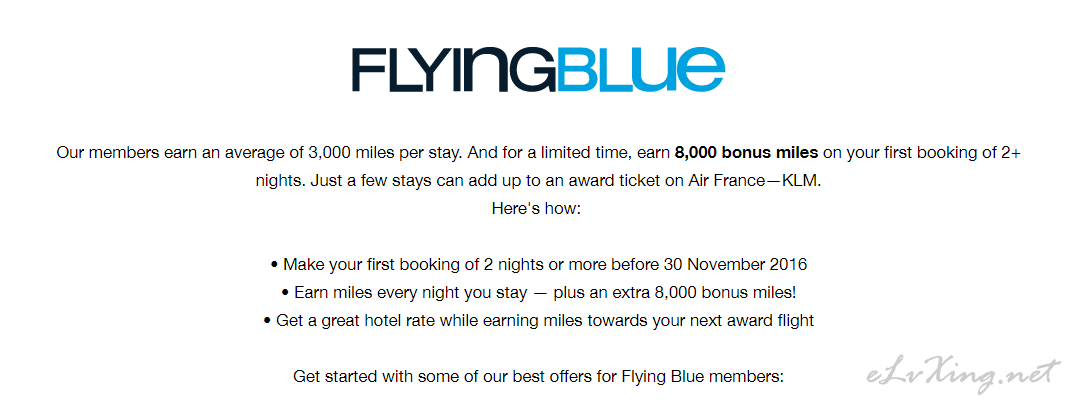Click the "plus an extra 8,000 bonus miles!" text

tap(675, 293)
